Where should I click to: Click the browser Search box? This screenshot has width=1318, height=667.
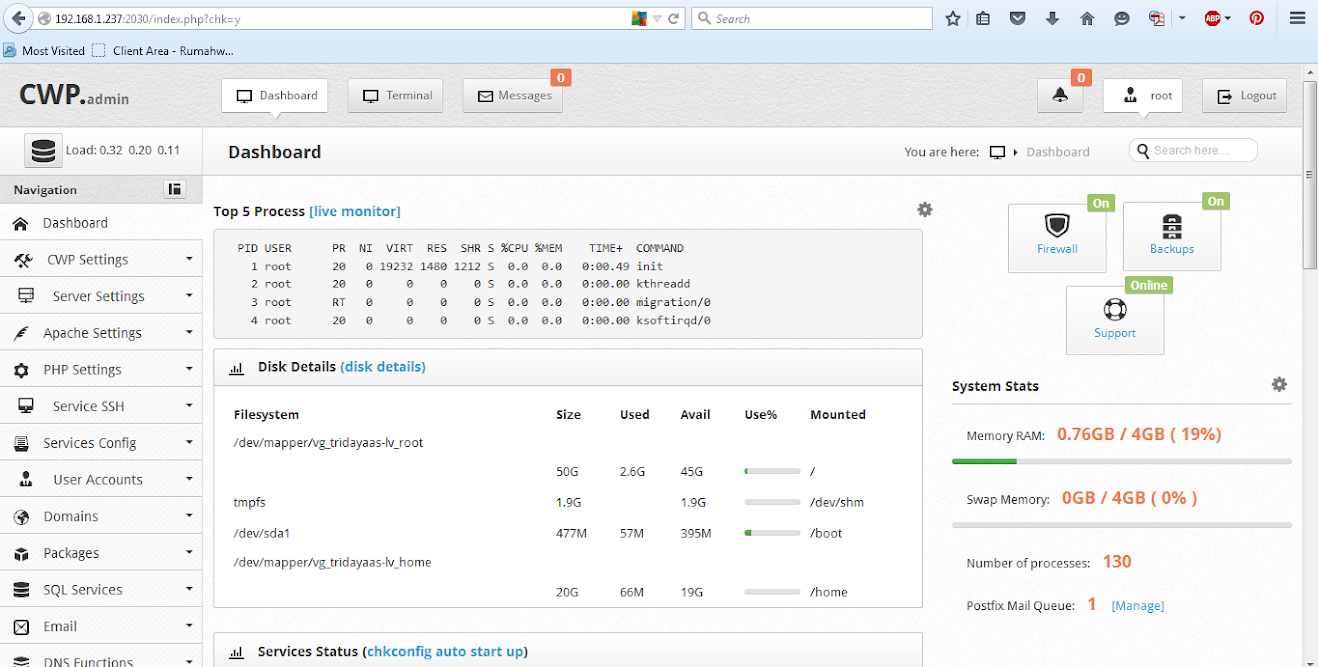pos(812,18)
